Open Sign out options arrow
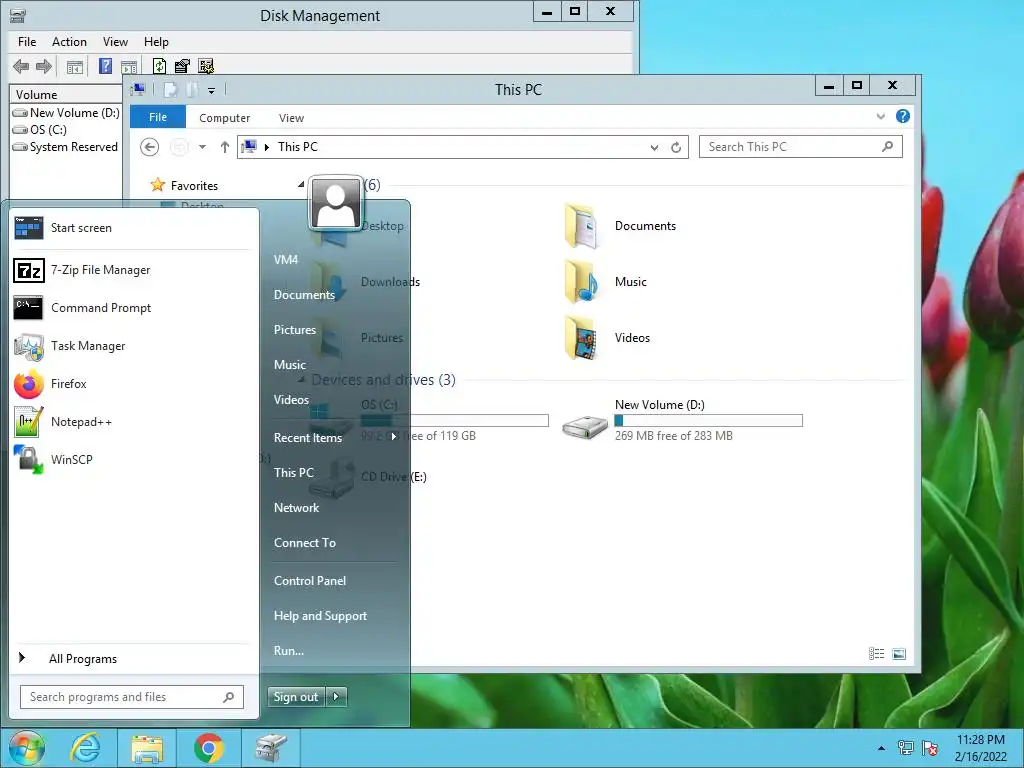1024x768 pixels. coord(336,697)
